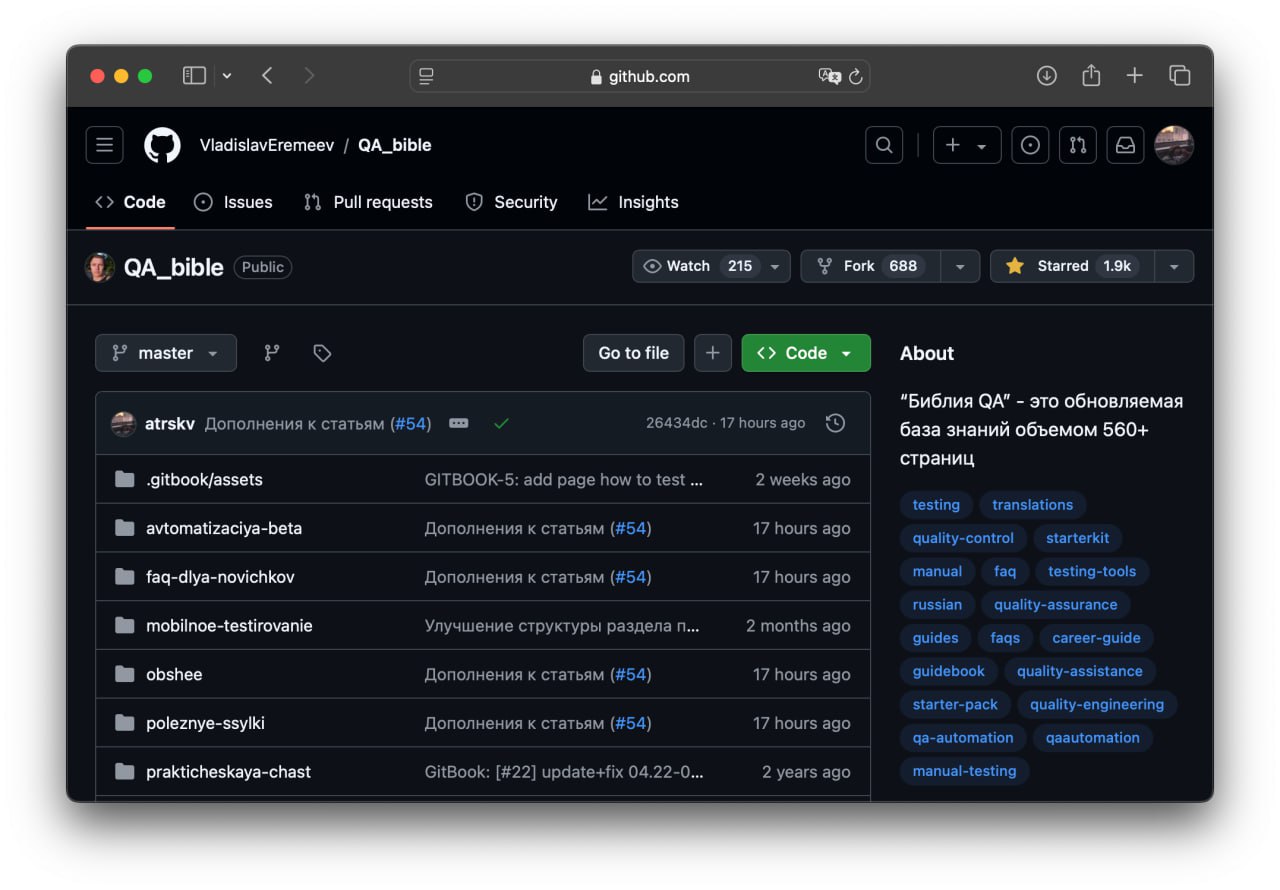Open the avtomatizaciya-beta folder
This screenshot has width=1280, height=890.
point(224,528)
